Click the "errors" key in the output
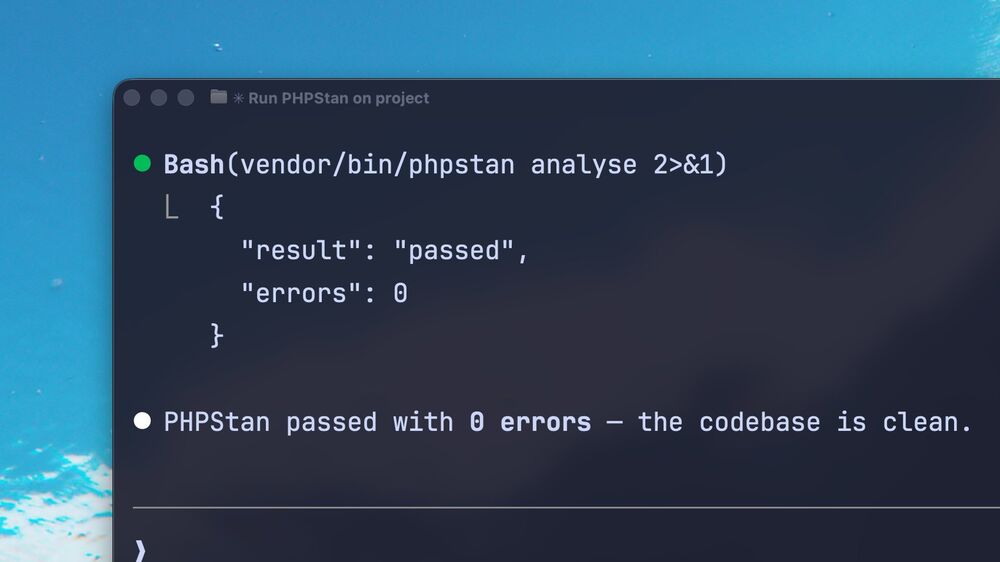This screenshot has height=562, width=1000. pyautogui.click(x=301, y=293)
